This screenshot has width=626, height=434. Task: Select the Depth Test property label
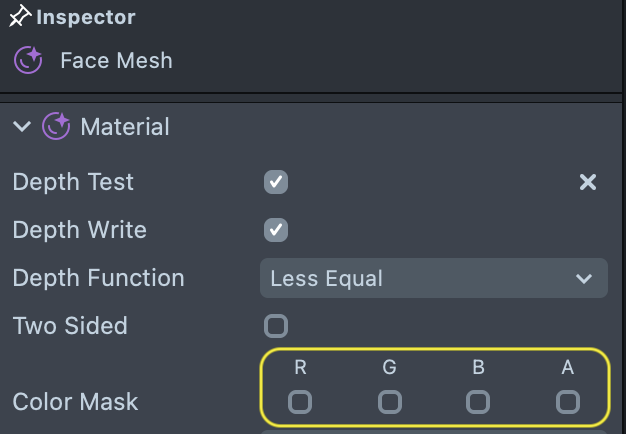(73, 182)
